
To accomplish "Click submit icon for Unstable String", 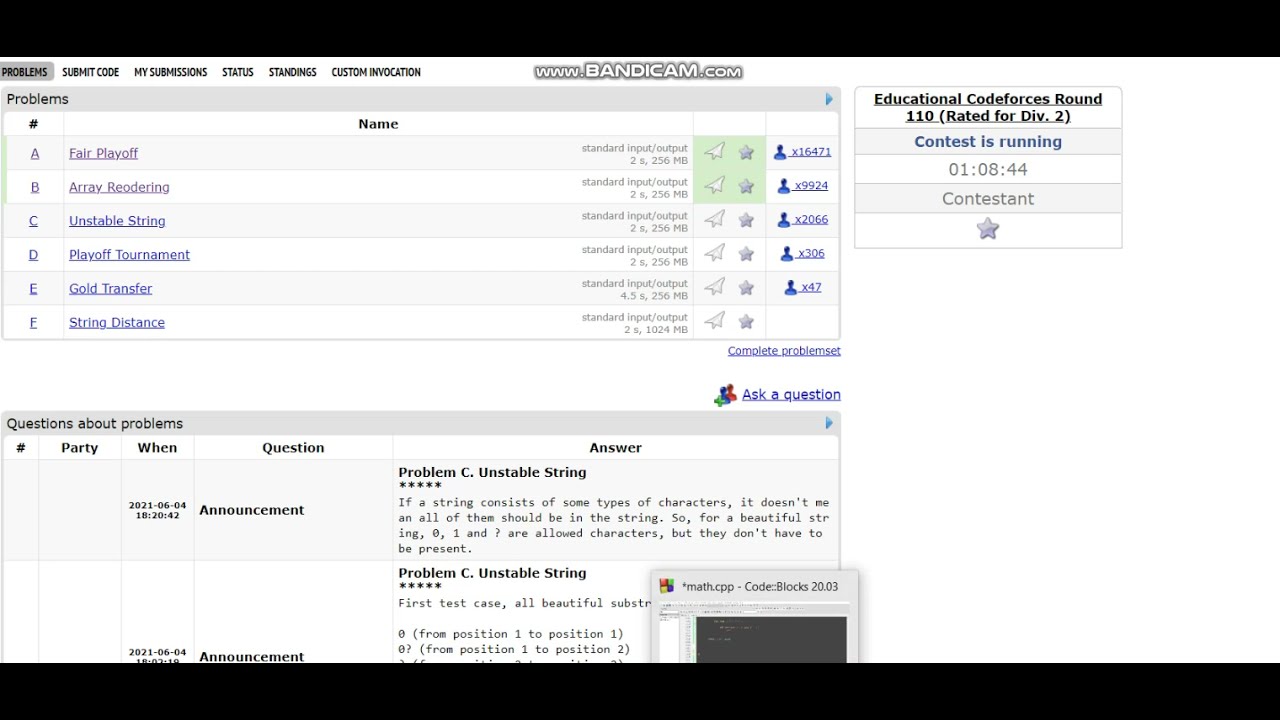I will tap(714, 220).
